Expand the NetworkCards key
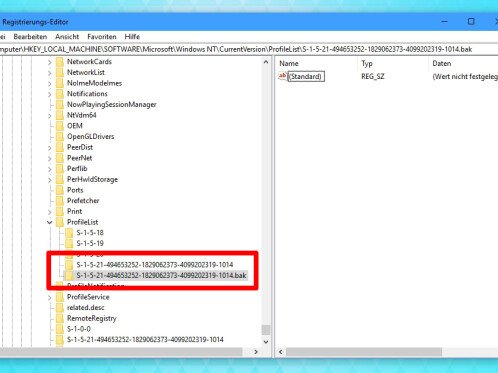The image size is (498, 373). (x=49, y=62)
